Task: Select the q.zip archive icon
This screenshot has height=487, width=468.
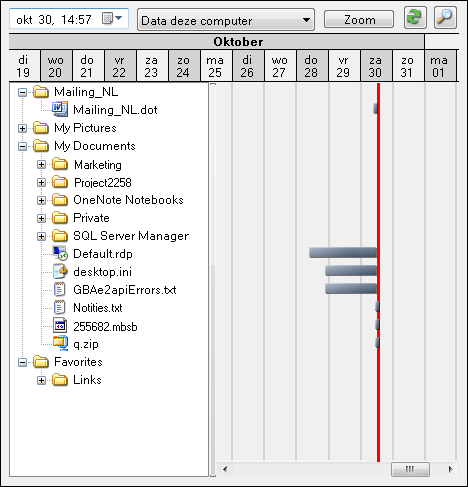Action: tap(60, 343)
